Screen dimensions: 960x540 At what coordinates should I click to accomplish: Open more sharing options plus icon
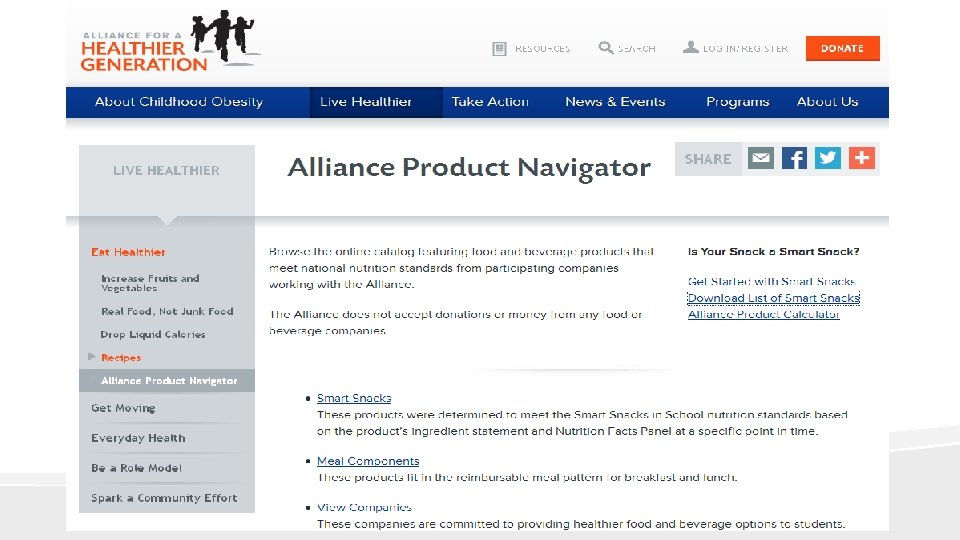click(x=861, y=159)
